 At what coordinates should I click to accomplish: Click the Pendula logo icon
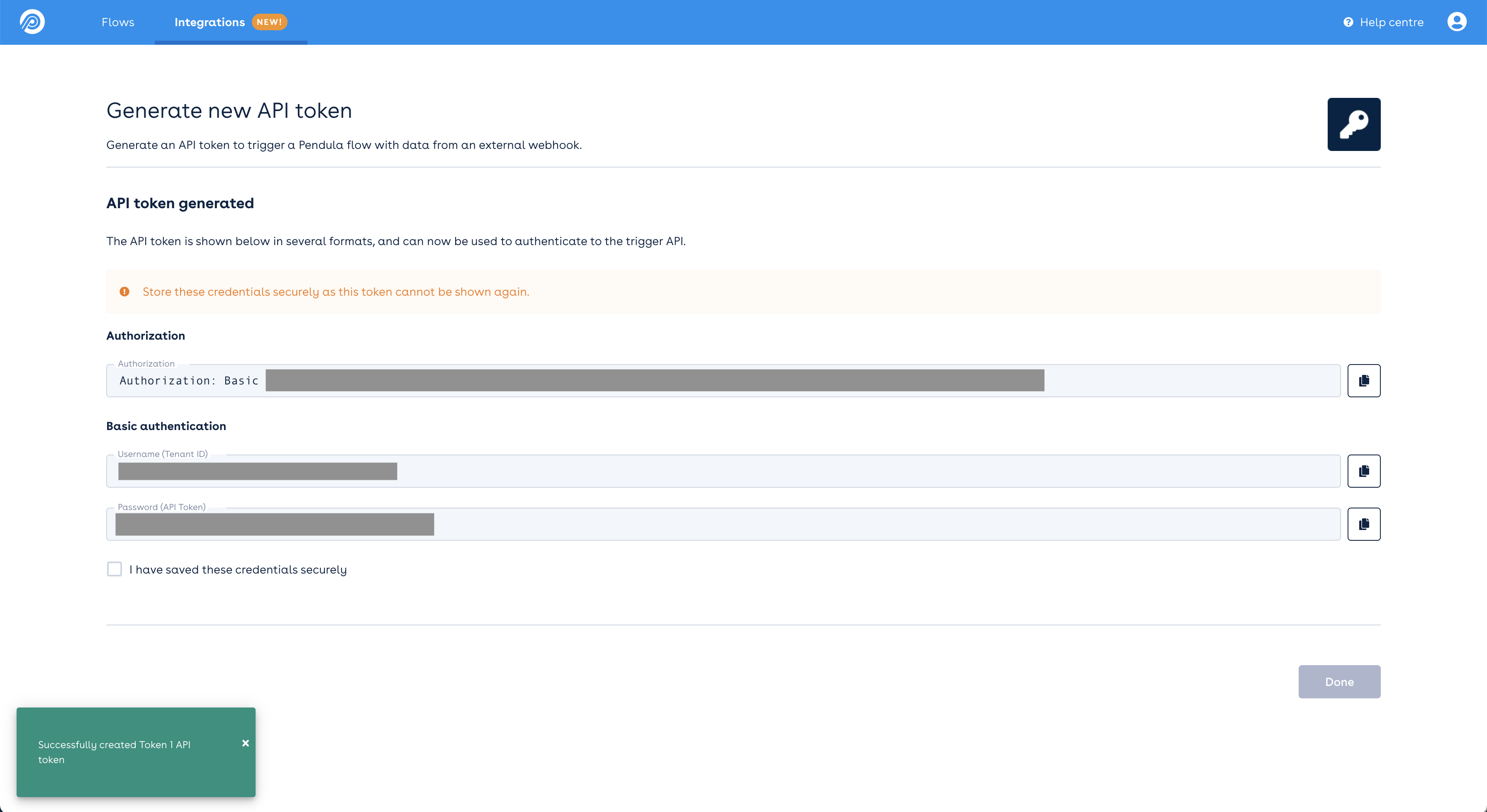coord(32,22)
